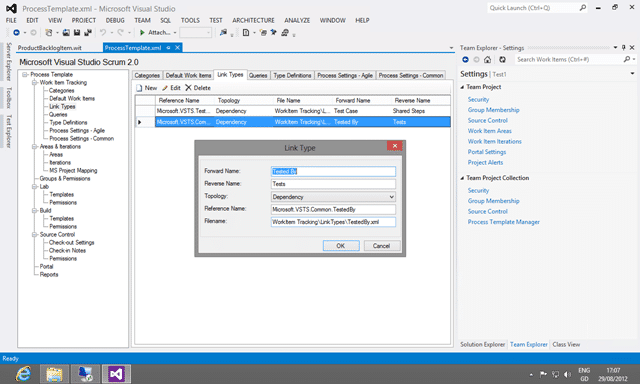Viewport: 640px width, 384px height.
Task: Click the Edit link type pencil button
Action: pyautogui.click(x=171, y=88)
